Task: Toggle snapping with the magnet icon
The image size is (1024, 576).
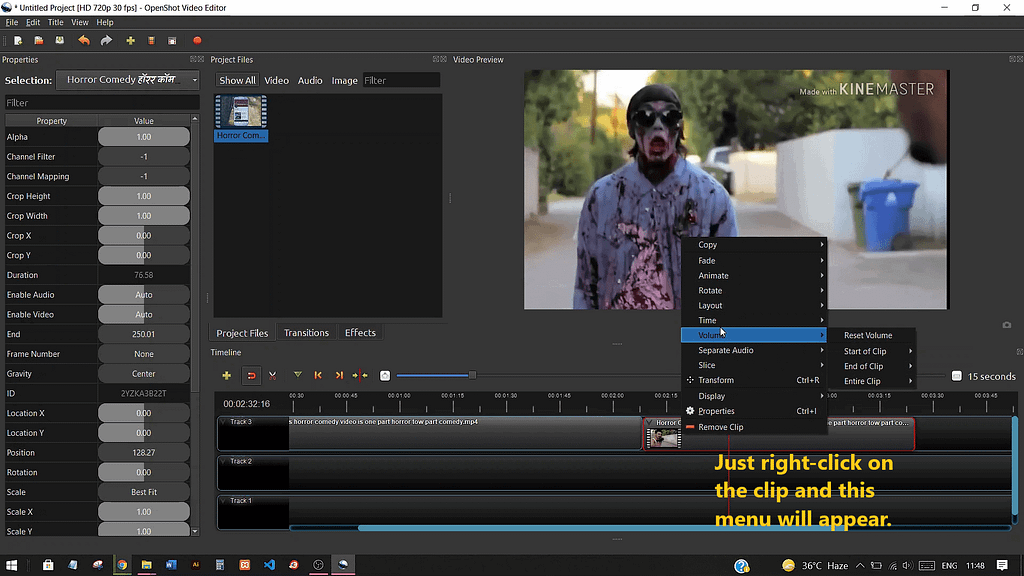Action: pyautogui.click(x=251, y=375)
